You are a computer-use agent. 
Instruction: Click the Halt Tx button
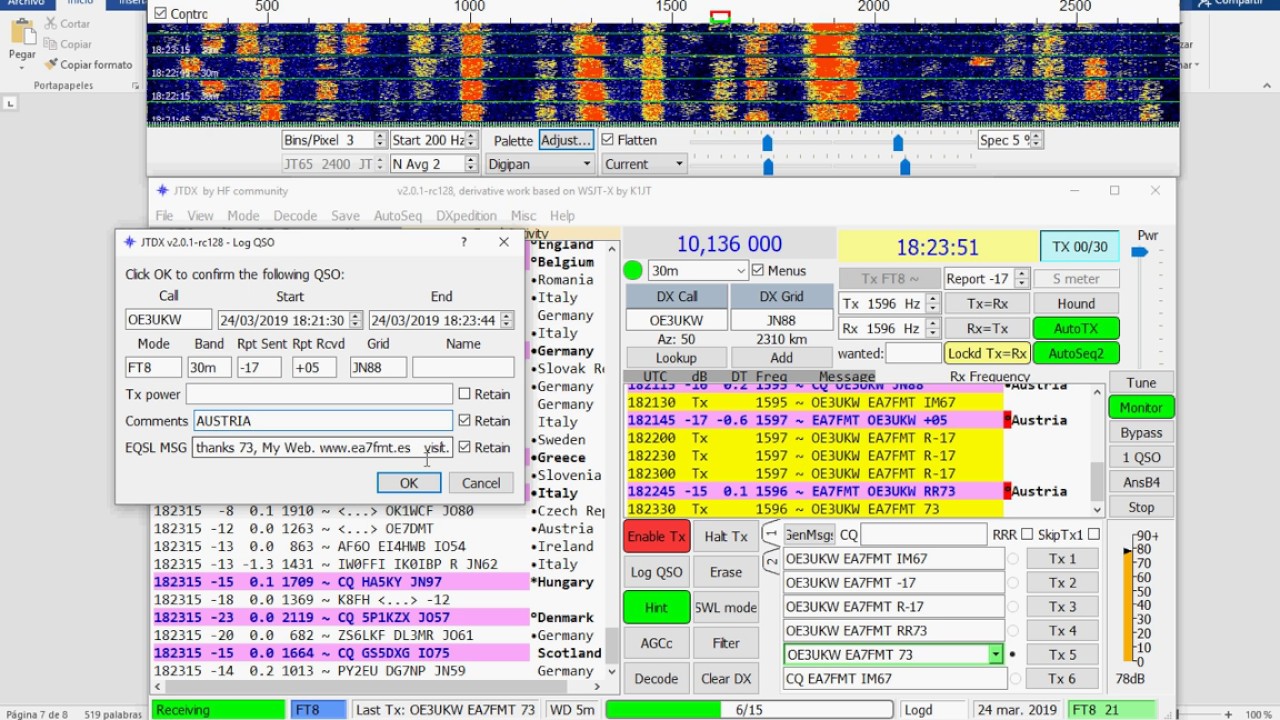pyautogui.click(x=726, y=536)
